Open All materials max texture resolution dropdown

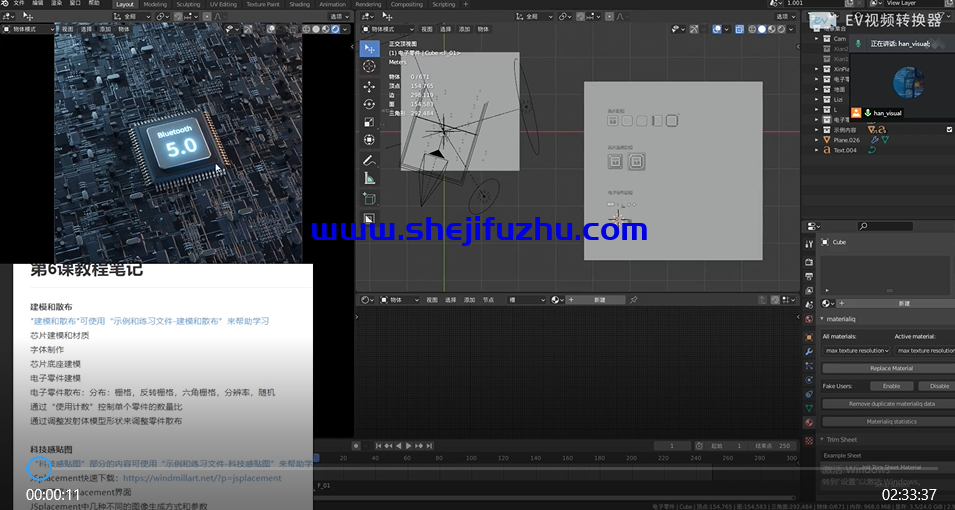coord(856,350)
